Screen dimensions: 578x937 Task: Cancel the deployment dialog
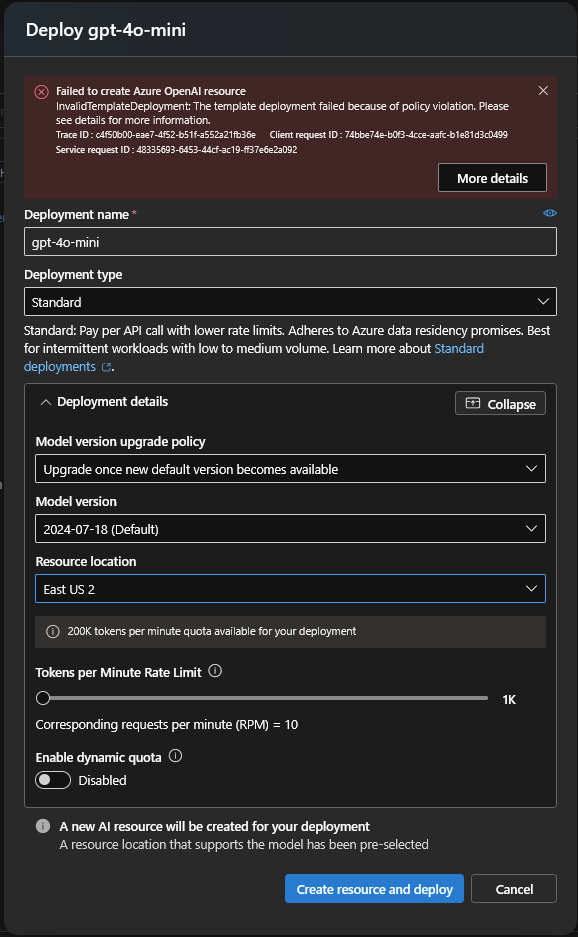point(514,889)
